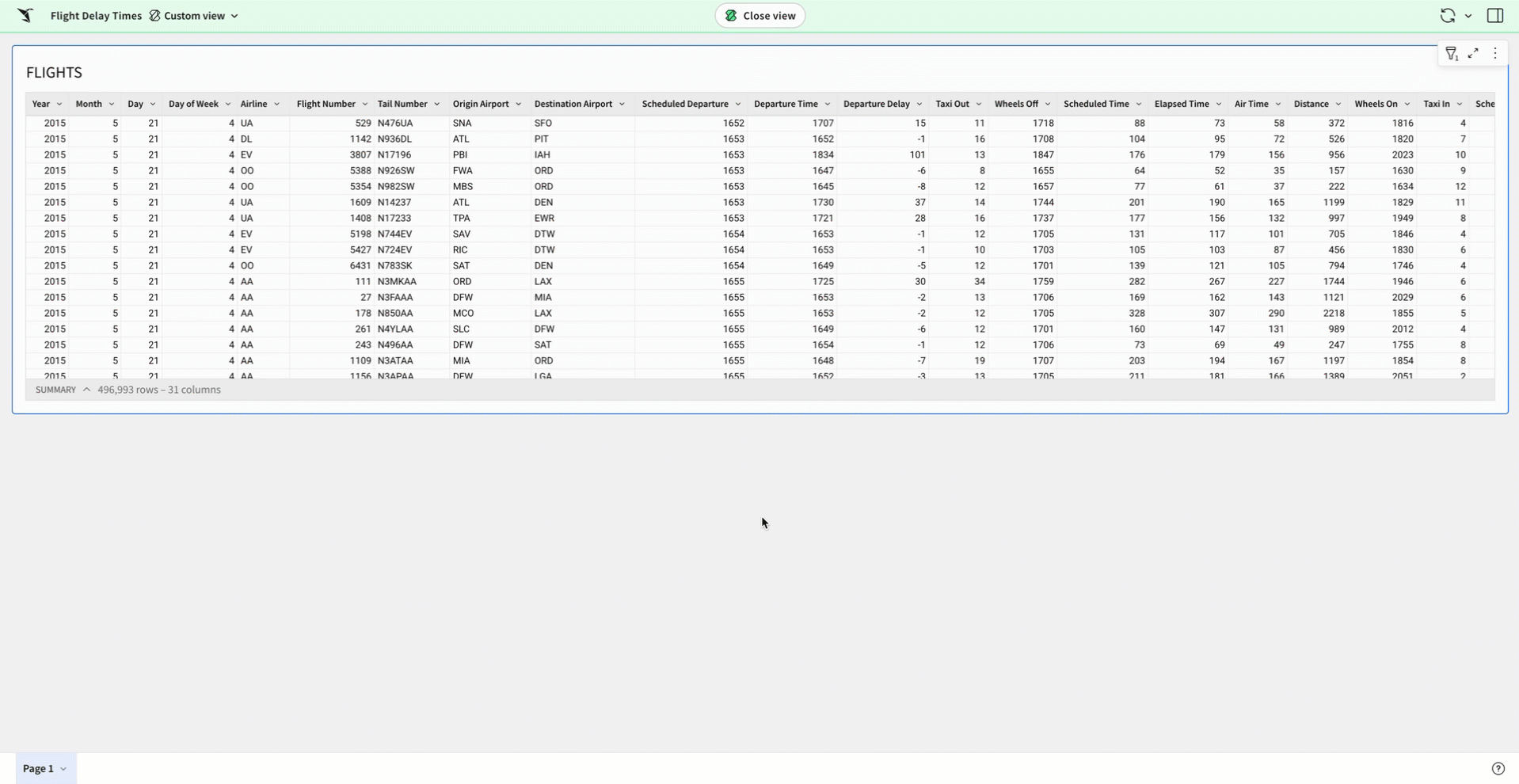Open the table filter icon

[x=1451, y=54]
